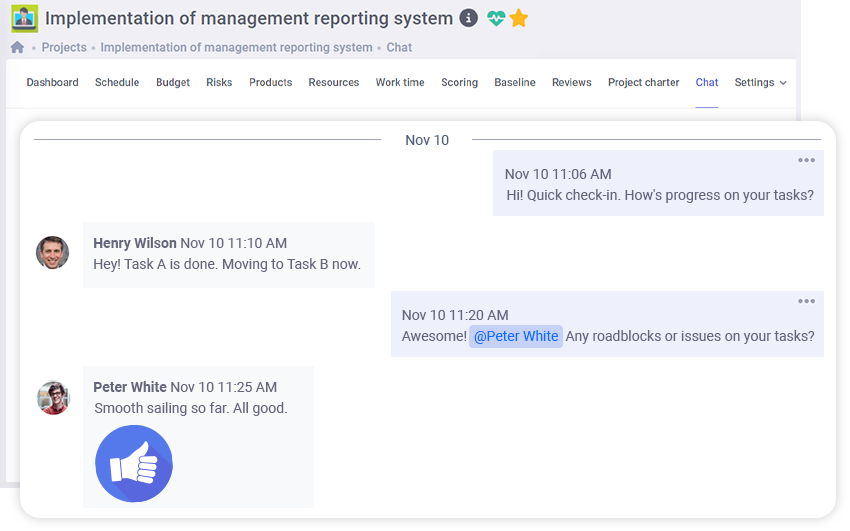Click Henry Wilson's avatar photo
The width and height of the screenshot is (850, 531).
53,253
